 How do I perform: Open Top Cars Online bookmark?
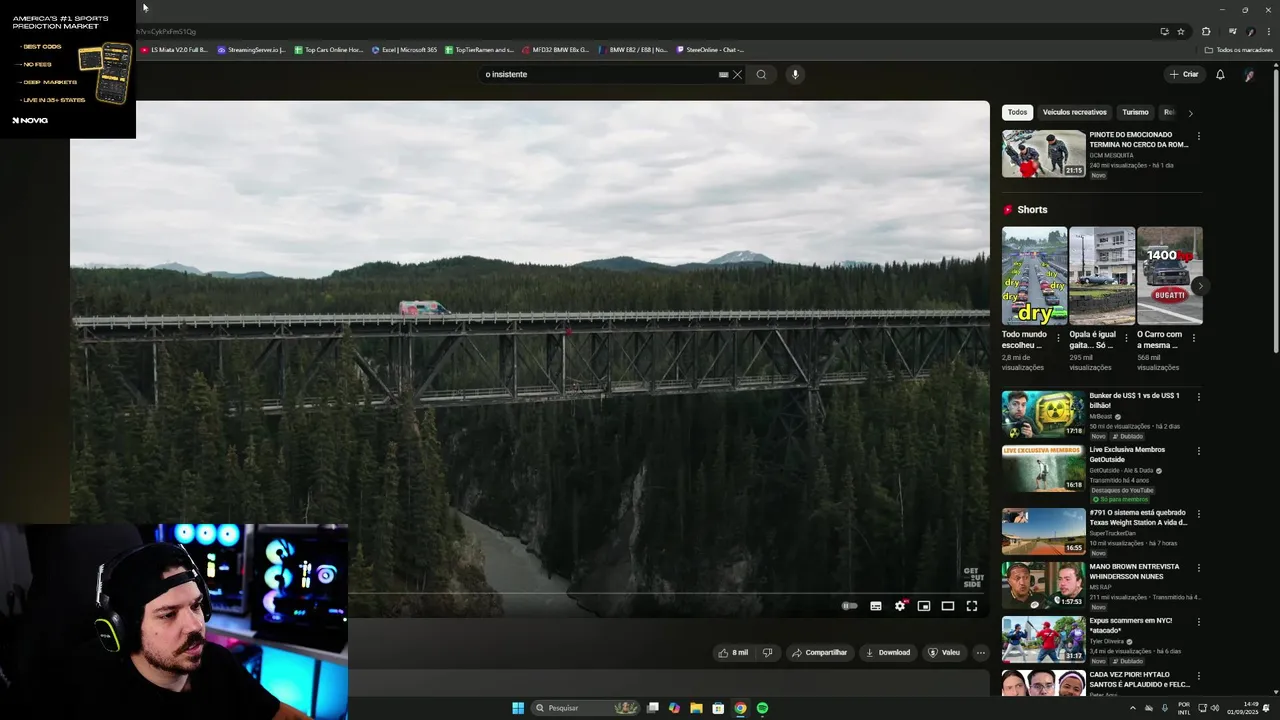coord(328,49)
